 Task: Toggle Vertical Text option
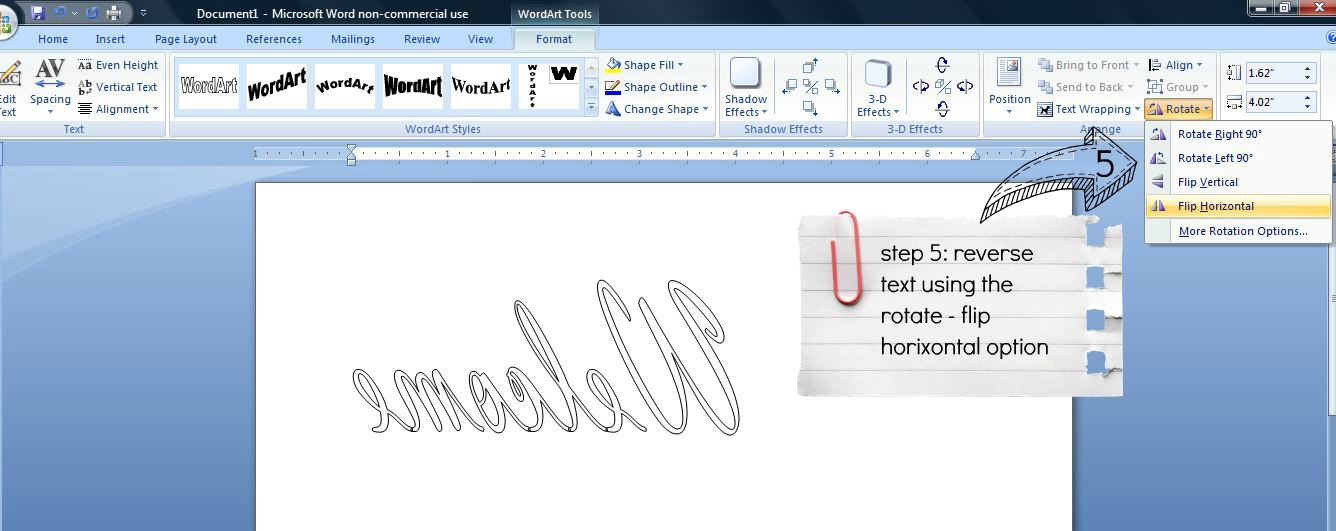[118, 87]
